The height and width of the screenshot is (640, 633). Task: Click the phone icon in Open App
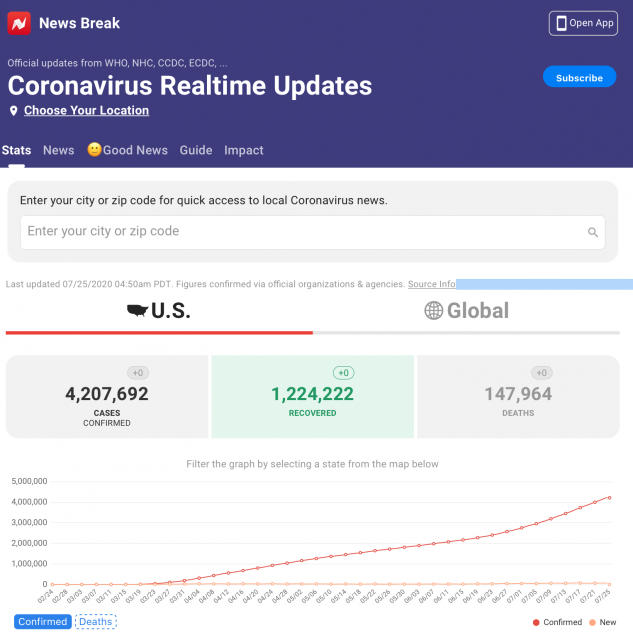561,23
